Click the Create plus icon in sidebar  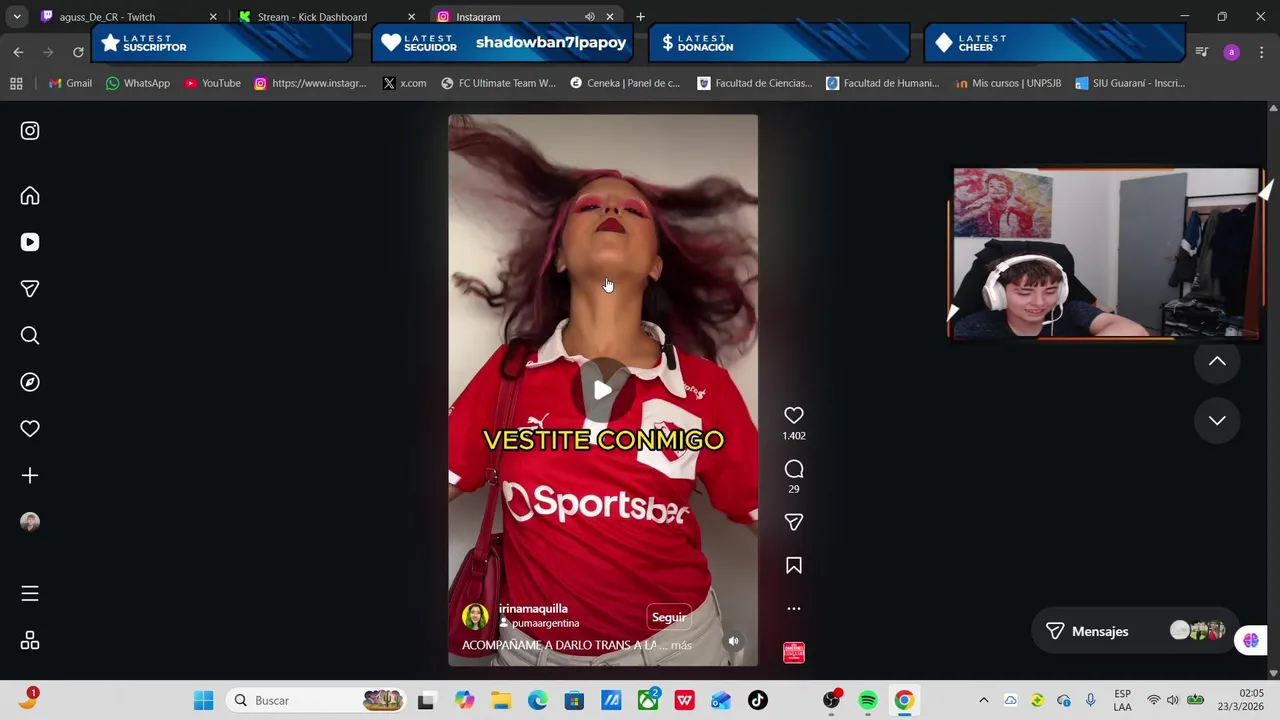click(x=30, y=476)
